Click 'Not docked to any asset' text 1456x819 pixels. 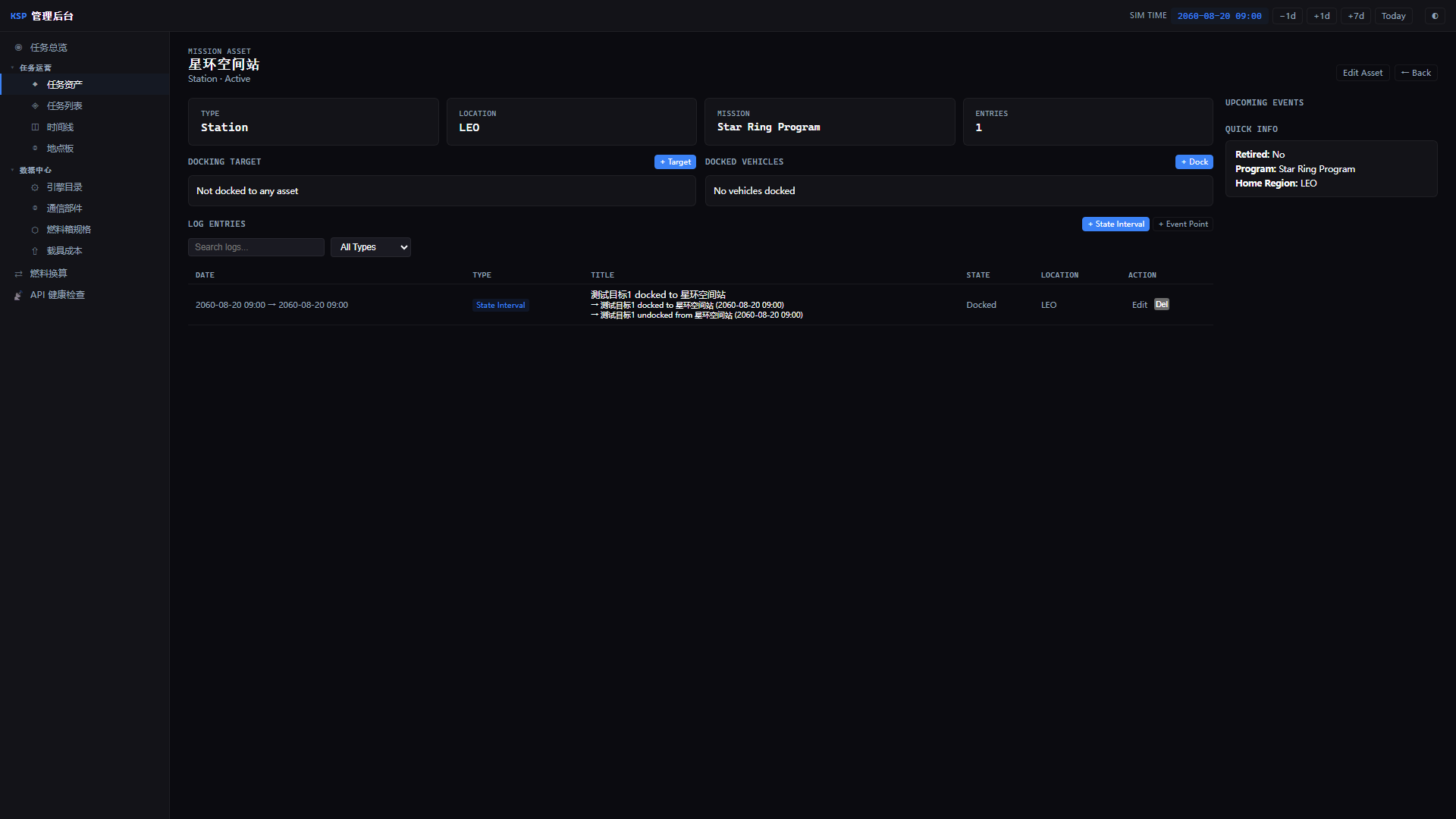coord(247,191)
